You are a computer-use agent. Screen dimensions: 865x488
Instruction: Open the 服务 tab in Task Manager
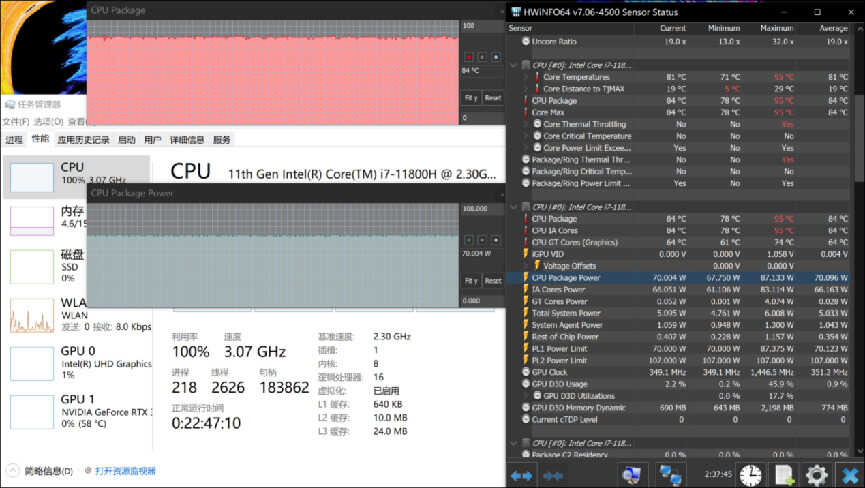[x=222, y=140]
